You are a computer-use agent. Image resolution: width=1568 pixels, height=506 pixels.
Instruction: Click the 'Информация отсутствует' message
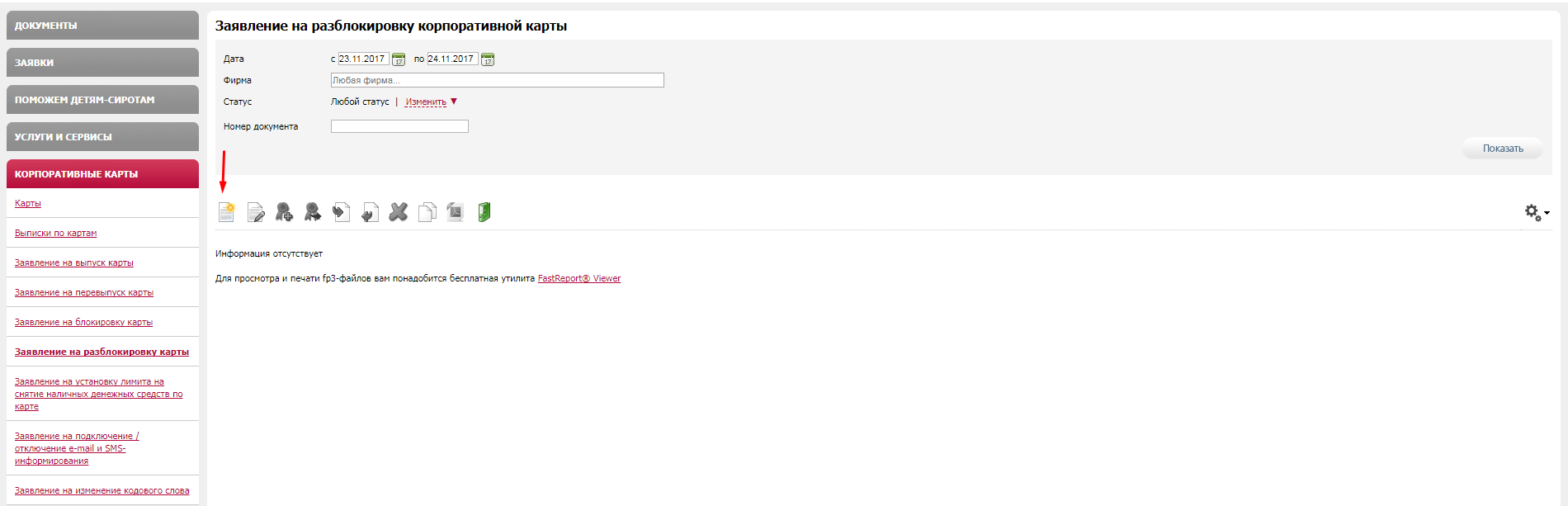(x=269, y=253)
